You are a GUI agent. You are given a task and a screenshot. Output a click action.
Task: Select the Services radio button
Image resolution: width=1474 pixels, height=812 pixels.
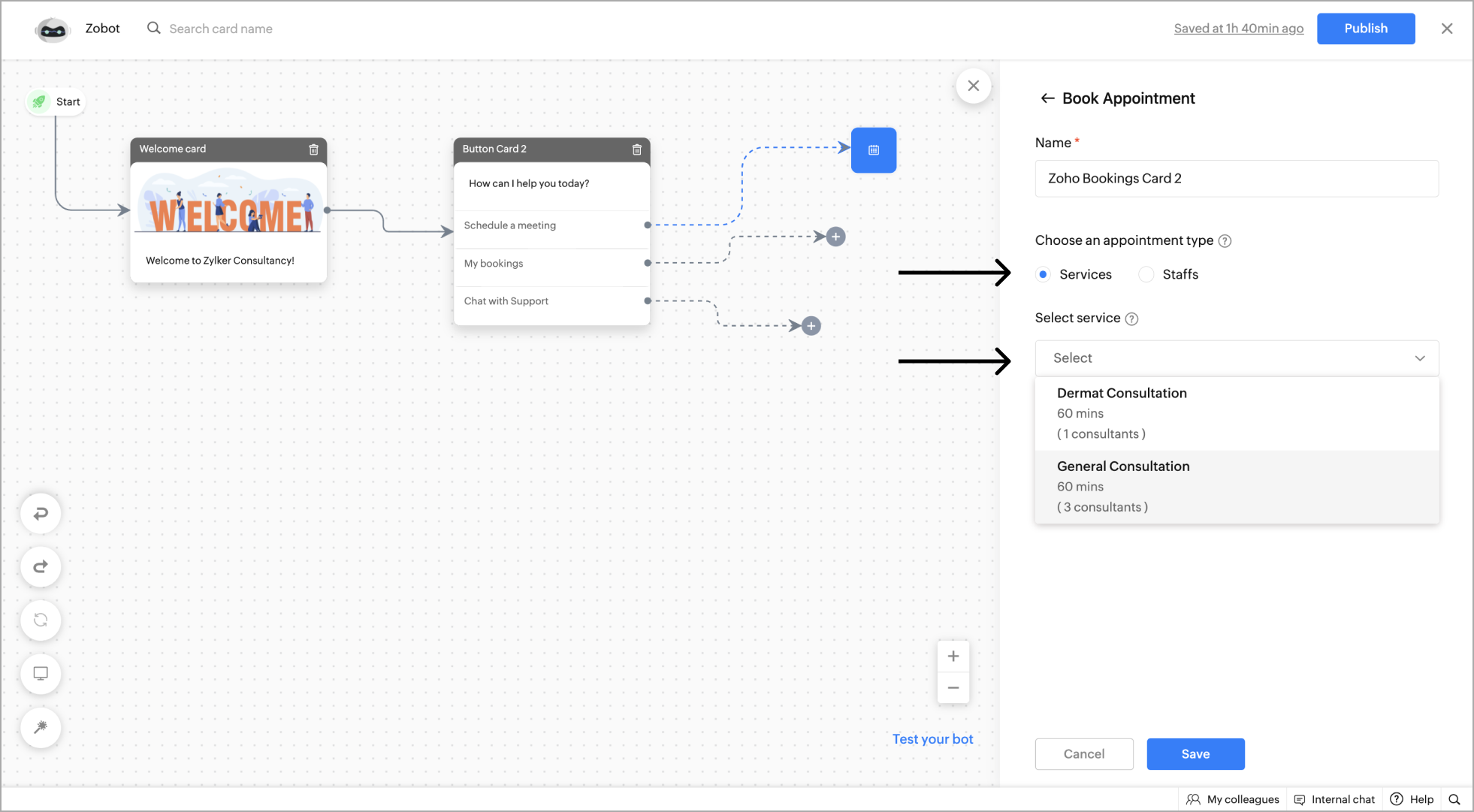pos(1043,274)
